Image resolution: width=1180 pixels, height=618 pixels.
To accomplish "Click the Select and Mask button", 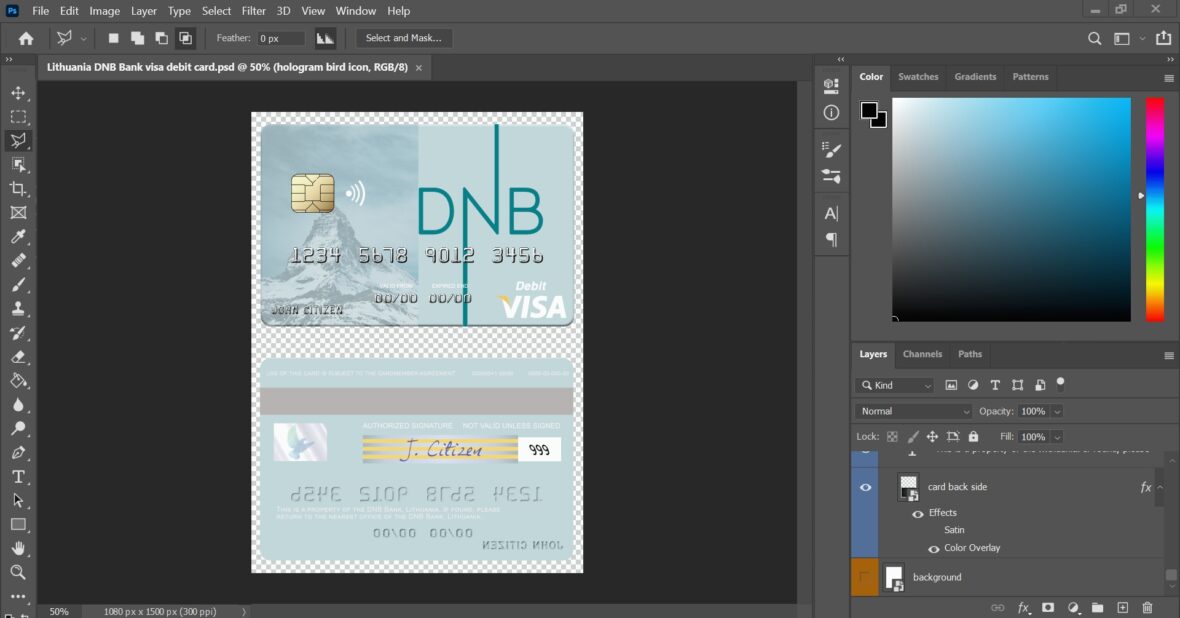I will pos(404,38).
